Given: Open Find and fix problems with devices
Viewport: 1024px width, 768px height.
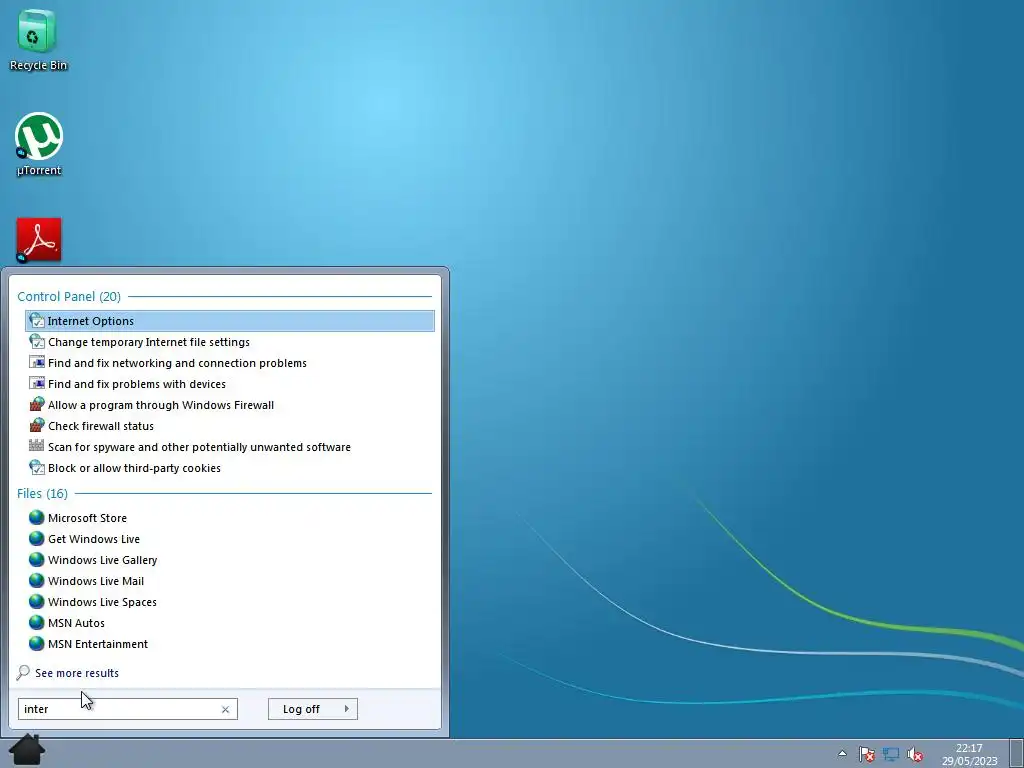Looking at the screenshot, I should [x=230, y=383].
